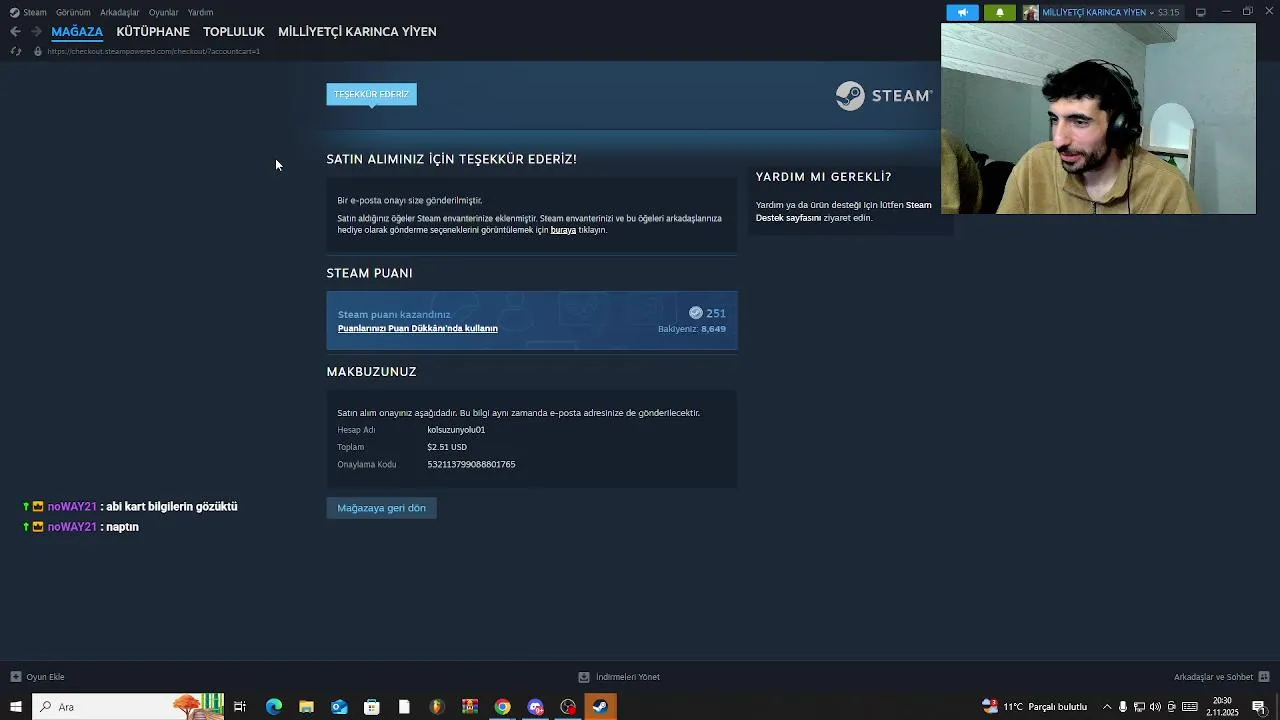Open the Windows Start menu

15,707
